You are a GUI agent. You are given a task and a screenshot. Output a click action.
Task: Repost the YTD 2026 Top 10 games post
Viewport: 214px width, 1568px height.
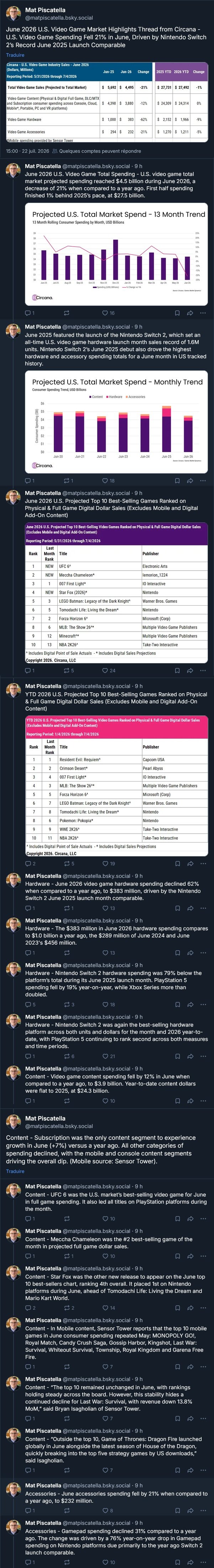69,863
